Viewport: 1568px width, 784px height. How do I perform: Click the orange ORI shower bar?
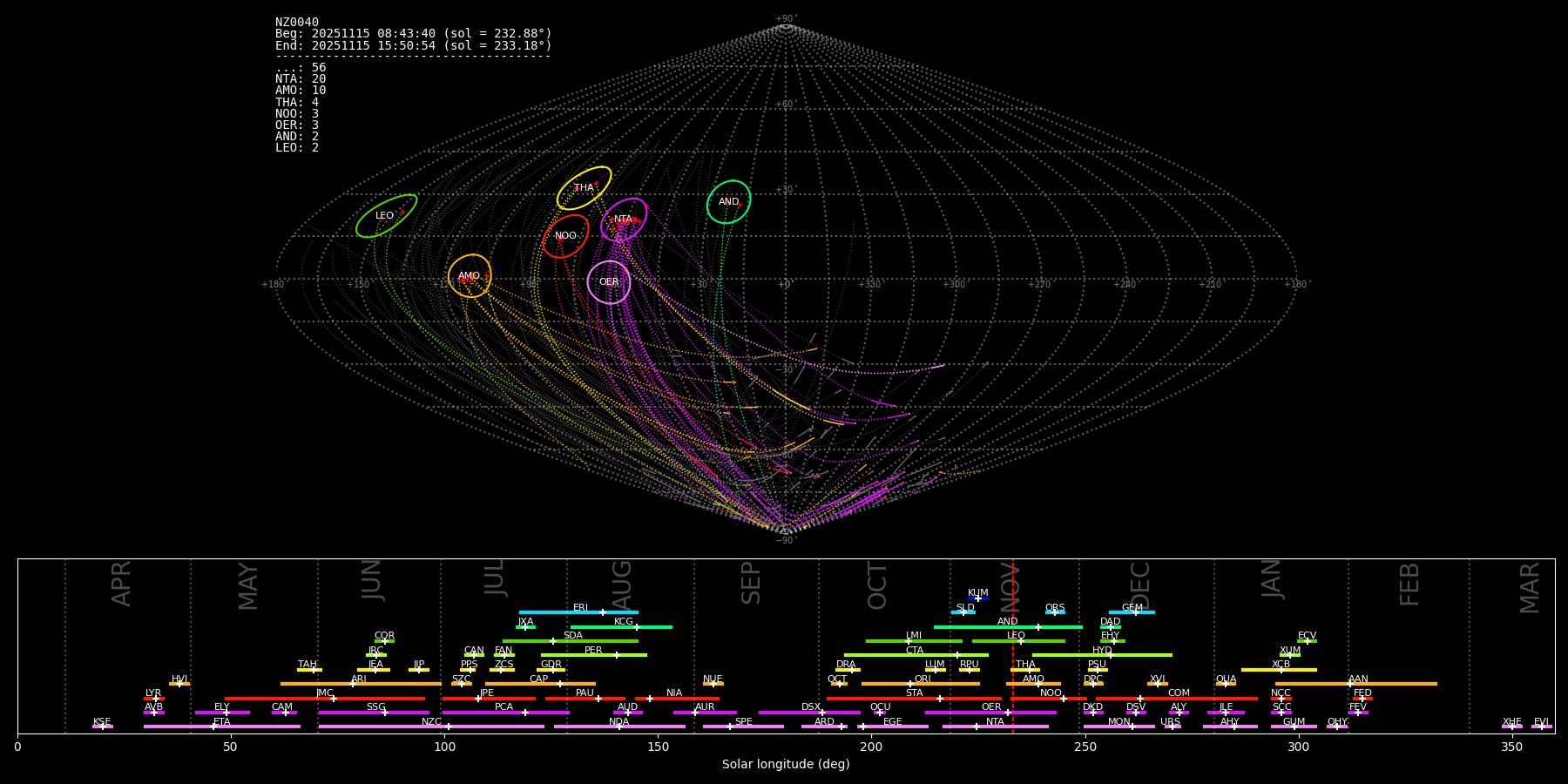(x=920, y=684)
